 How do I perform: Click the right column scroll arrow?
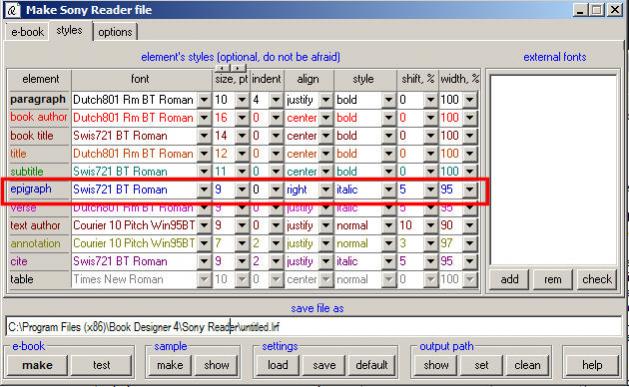pyautogui.click(x=238, y=68)
